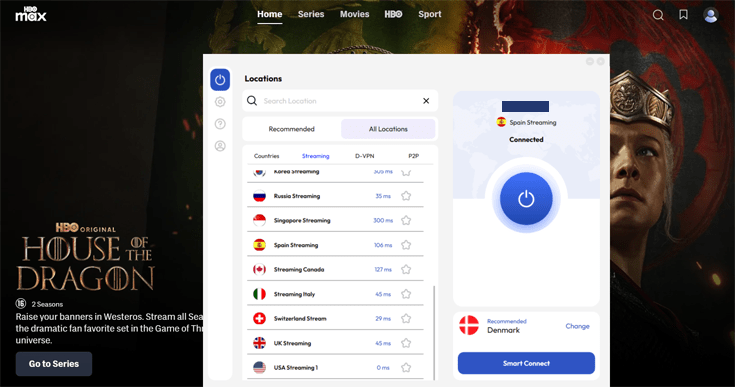Viewport: 735px width, 387px height.
Task: Open the VPN help question-mark icon
Action: pyautogui.click(x=220, y=124)
